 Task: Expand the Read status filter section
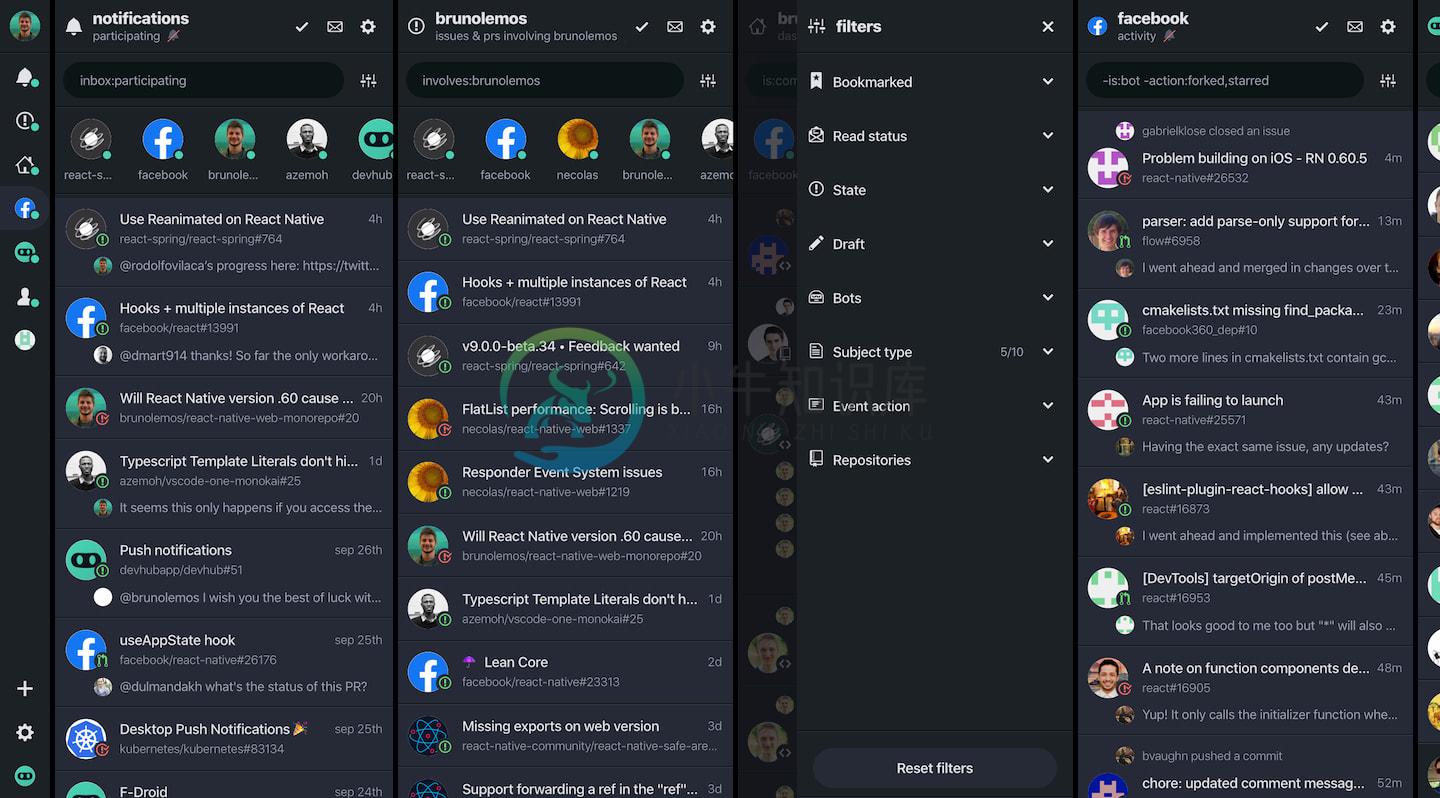[934, 136]
